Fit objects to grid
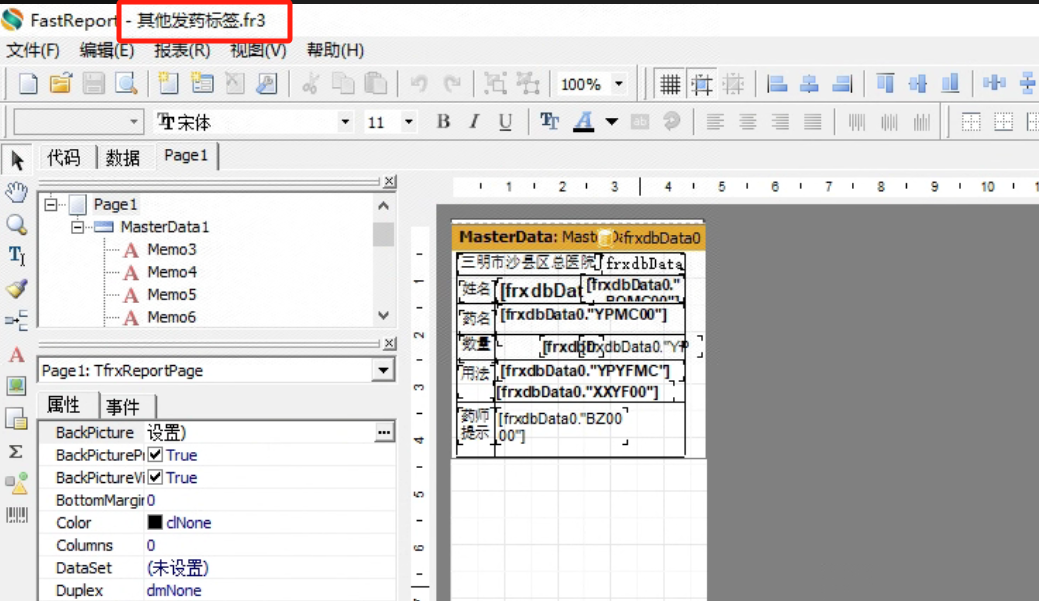1039x601 pixels. (x=734, y=84)
